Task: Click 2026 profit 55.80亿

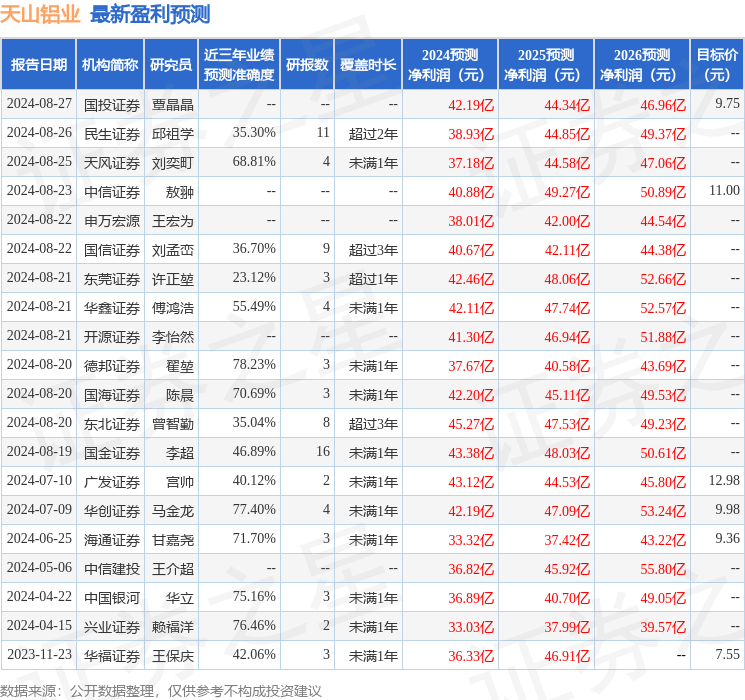Action: [663, 569]
